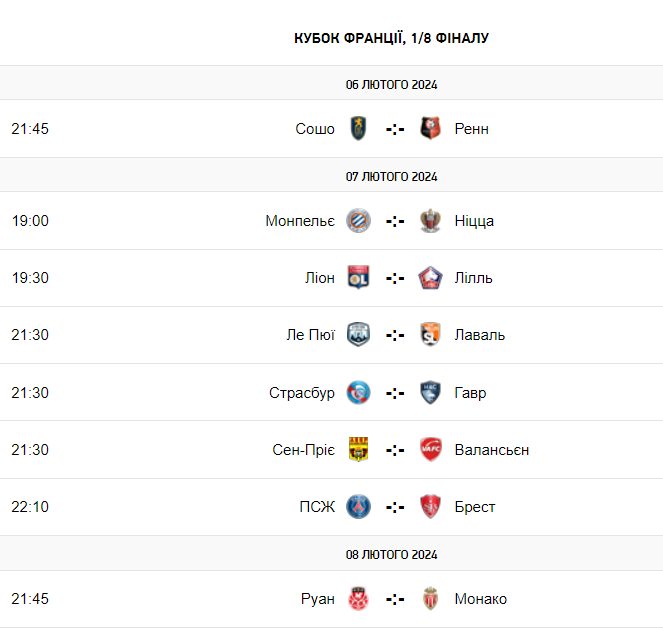Open score placeholder for ПСЖ vs Брест
Viewport: 663px width, 628px height.
tap(395, 507)
